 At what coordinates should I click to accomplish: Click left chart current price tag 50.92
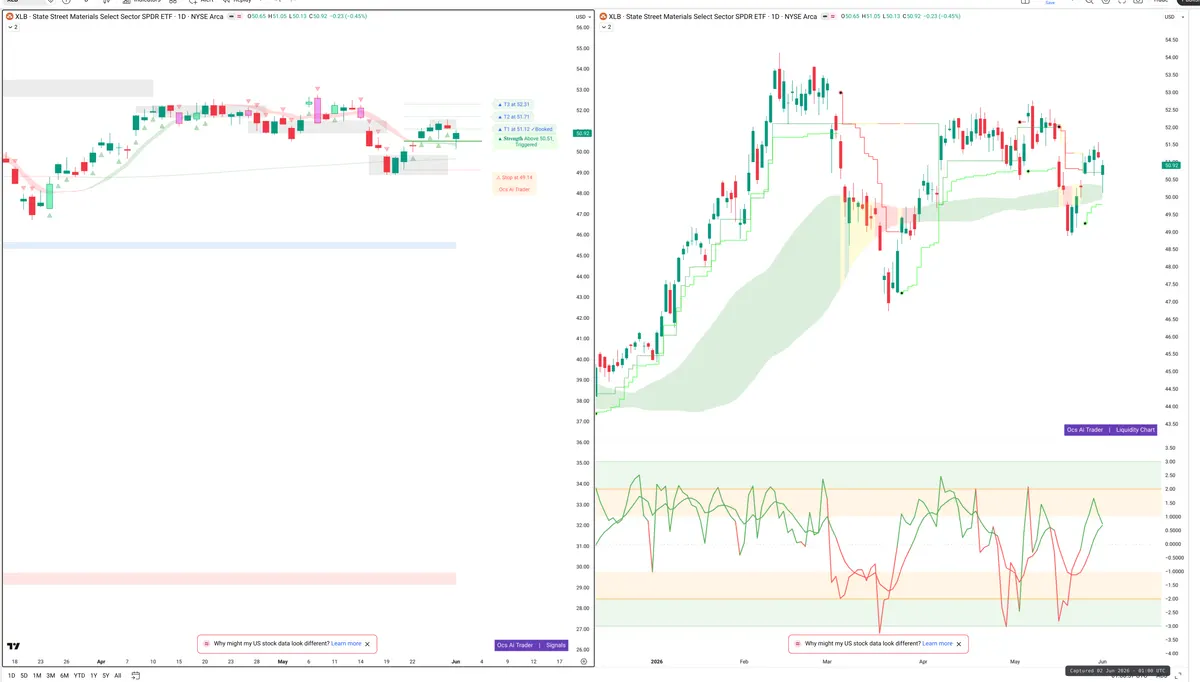[582, 133]
